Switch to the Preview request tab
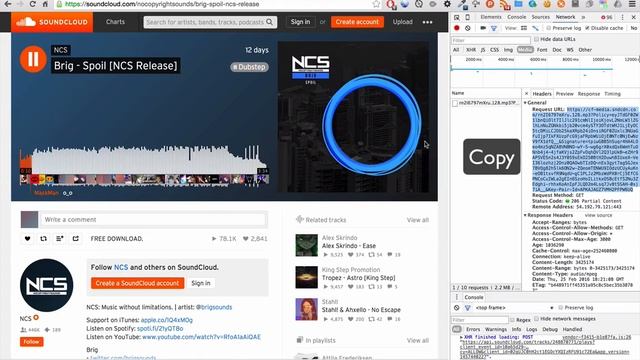This screenshot has height=360, width=640. (564, 94)
